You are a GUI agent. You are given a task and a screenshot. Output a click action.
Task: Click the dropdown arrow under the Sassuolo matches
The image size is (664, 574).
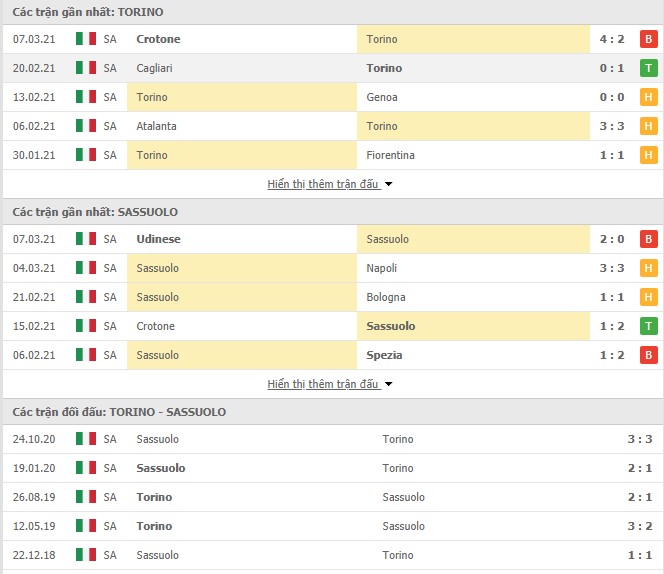point(388,384)
